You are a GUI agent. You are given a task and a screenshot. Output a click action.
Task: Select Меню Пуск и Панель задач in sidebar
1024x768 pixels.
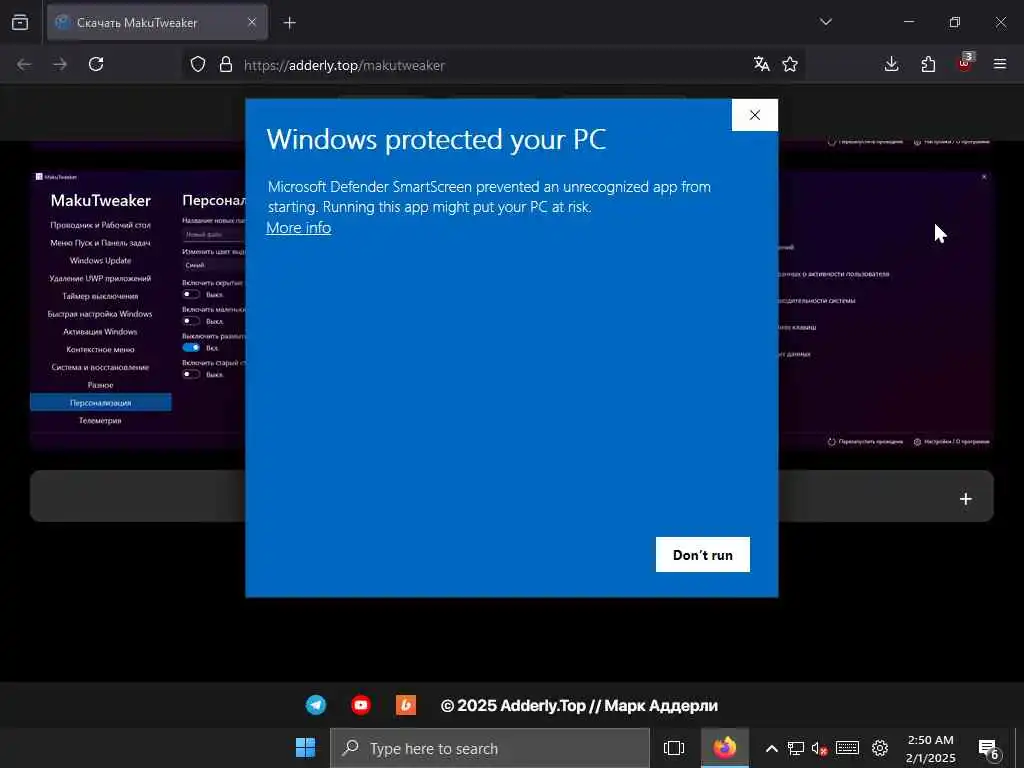tap(101, 242)
